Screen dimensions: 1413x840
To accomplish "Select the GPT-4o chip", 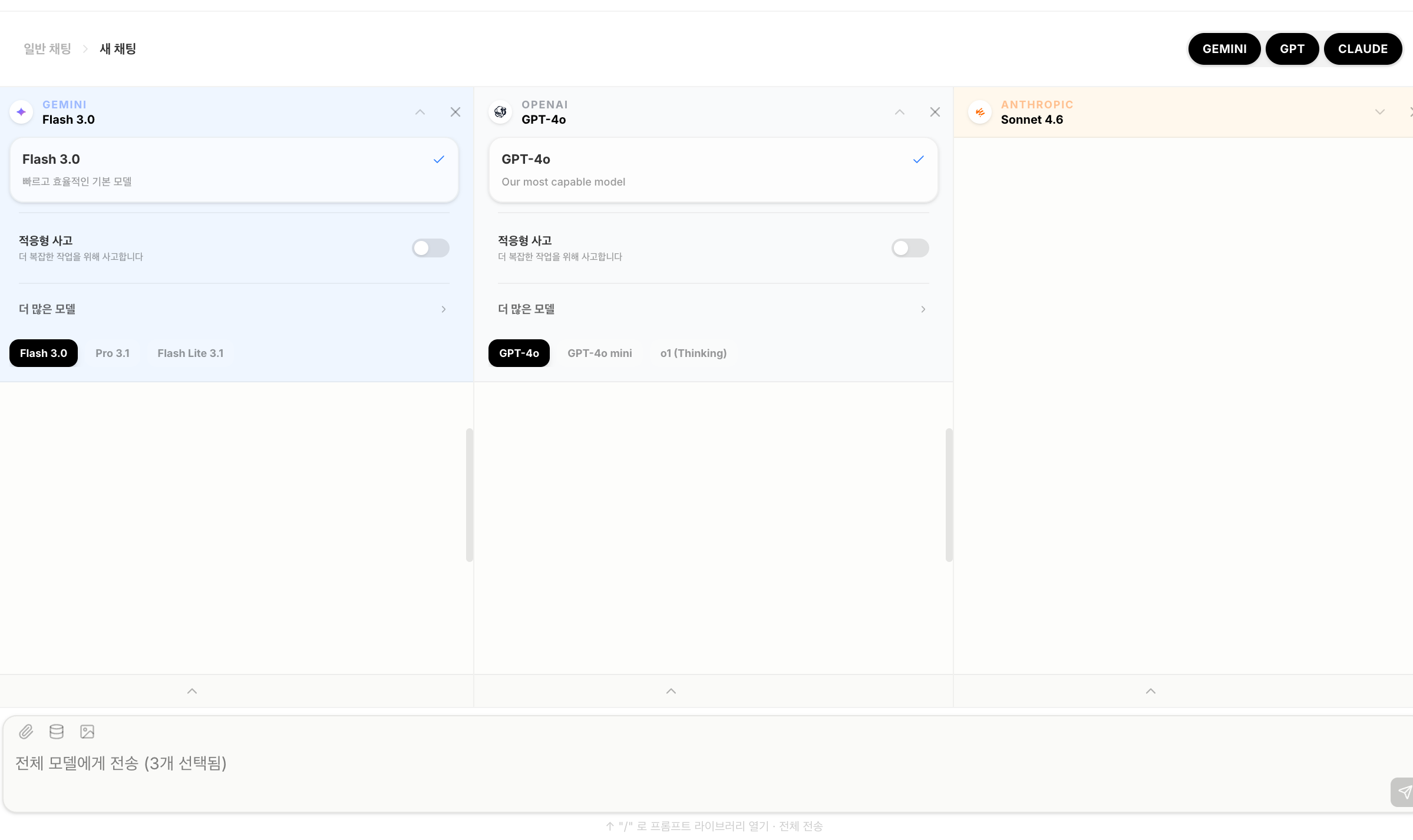I will click(x=519, y=353).
